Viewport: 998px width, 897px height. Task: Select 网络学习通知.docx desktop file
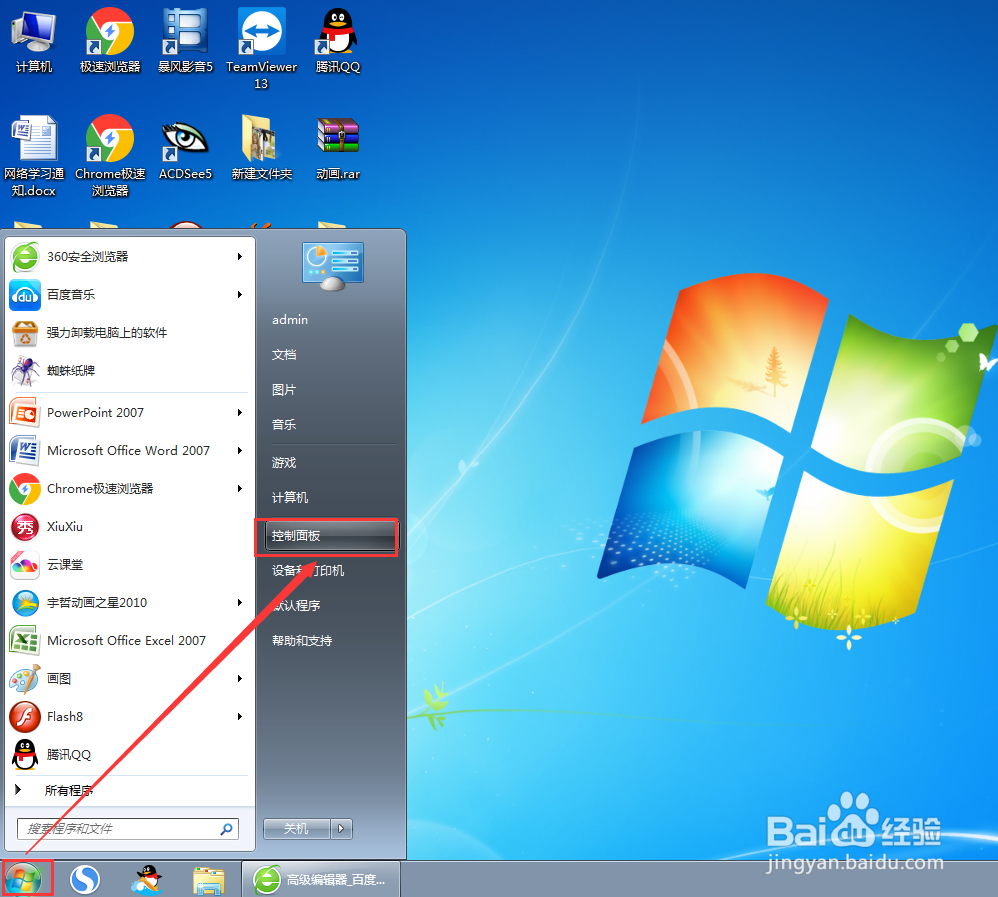pos(34,157)
